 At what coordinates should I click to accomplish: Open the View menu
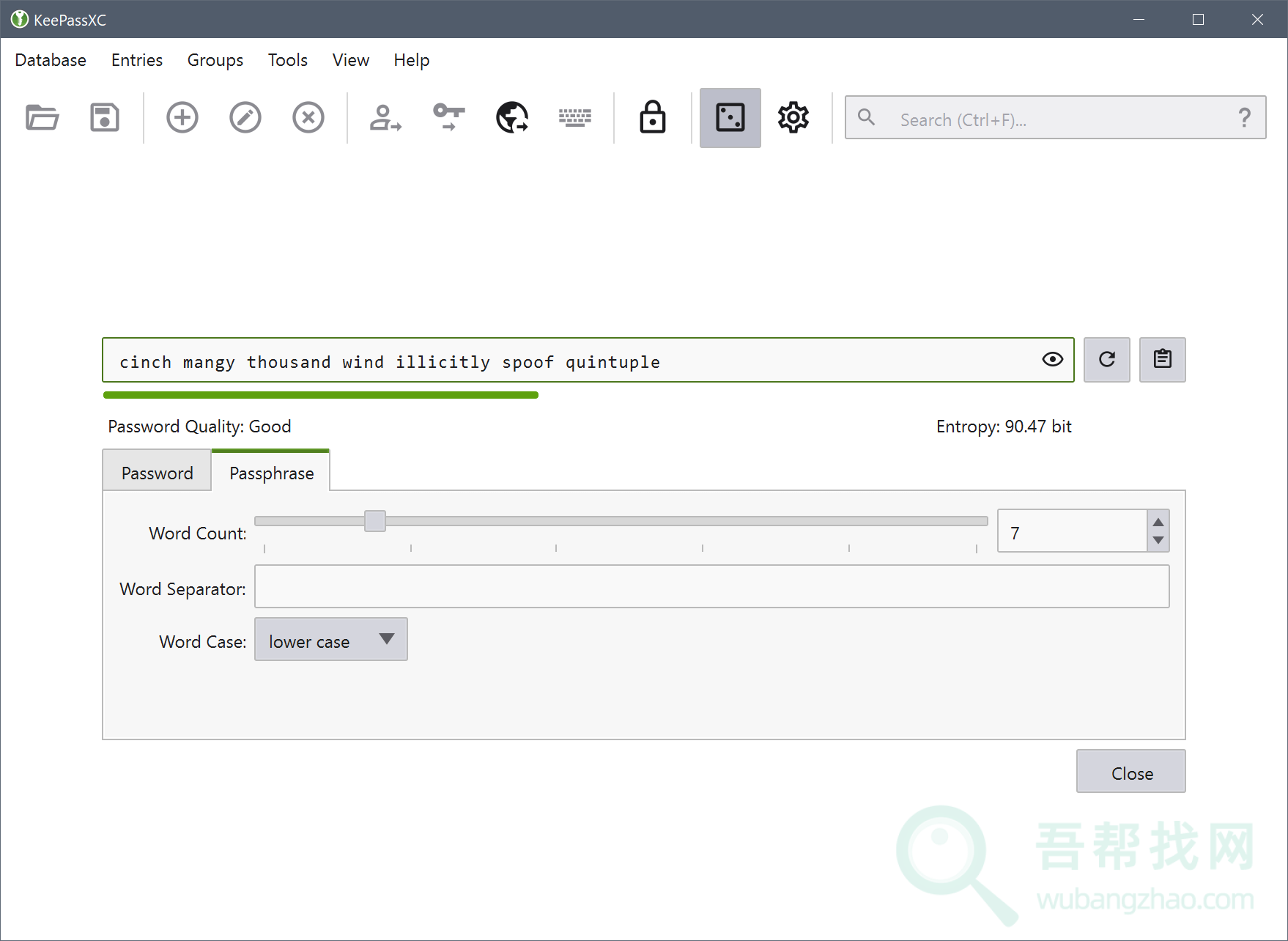[x=351, y=60]
